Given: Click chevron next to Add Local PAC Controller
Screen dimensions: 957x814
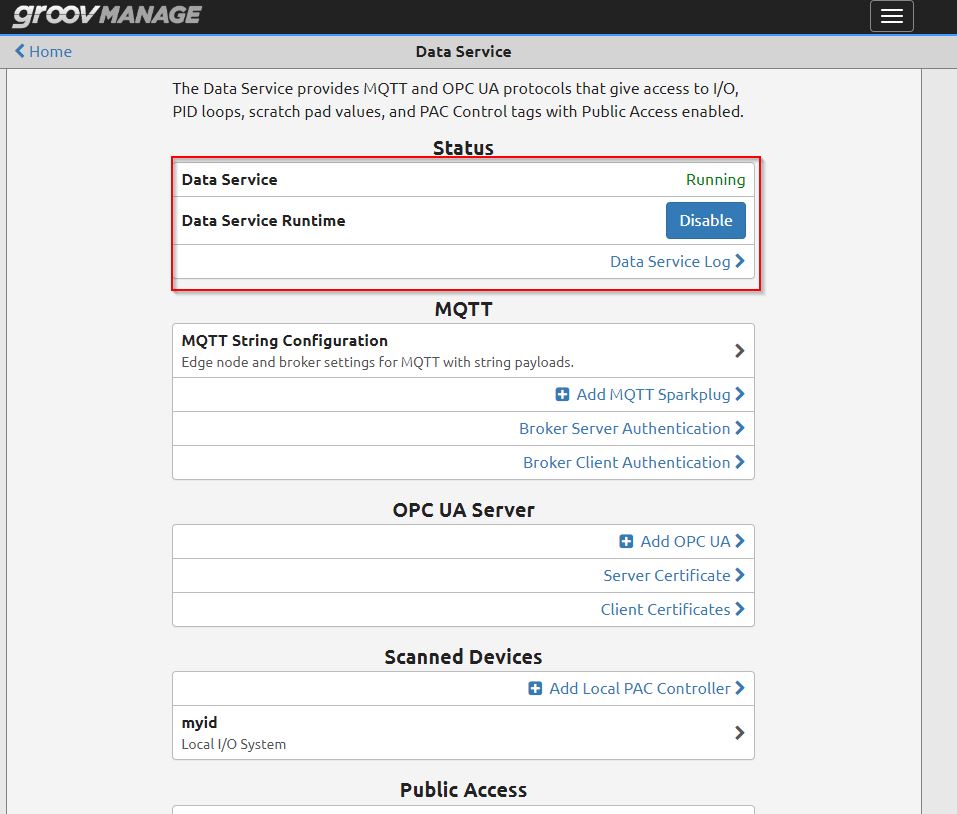Looking at the screenshot, I should (x=740, y=688).
